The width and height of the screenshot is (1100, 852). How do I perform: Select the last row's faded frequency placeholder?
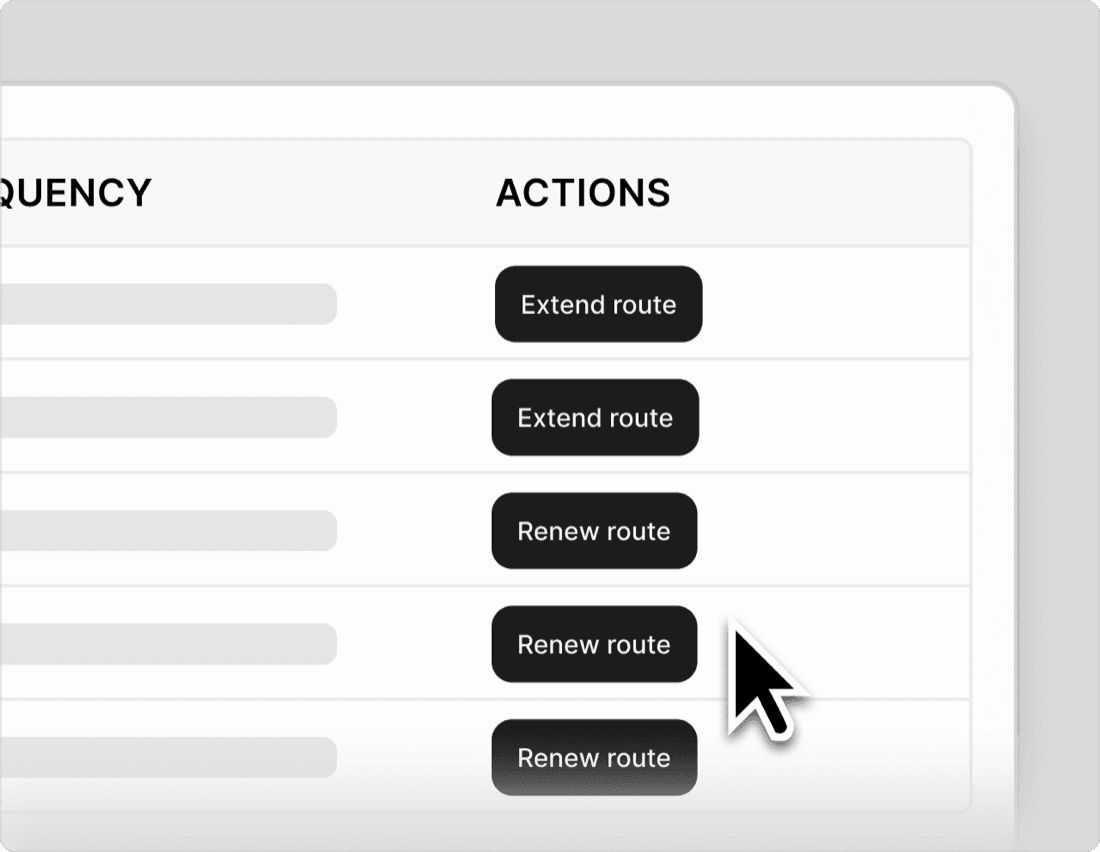tap(168, 758)
